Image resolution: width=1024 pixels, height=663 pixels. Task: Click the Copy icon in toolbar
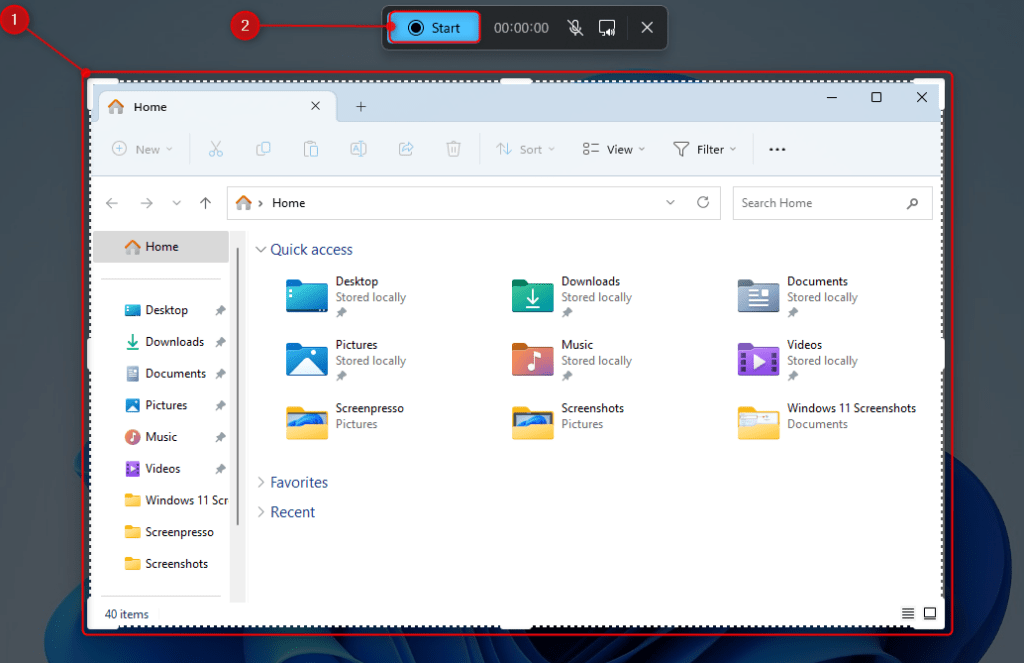[x=263, y=149]
